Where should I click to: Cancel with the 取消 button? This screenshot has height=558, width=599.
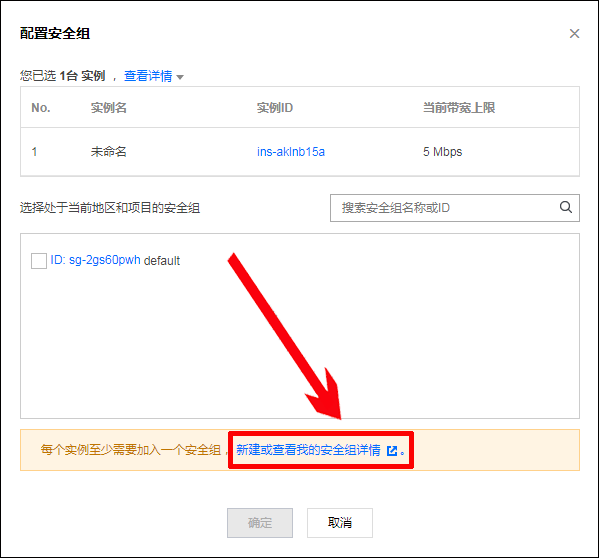[x=340, y=522]
